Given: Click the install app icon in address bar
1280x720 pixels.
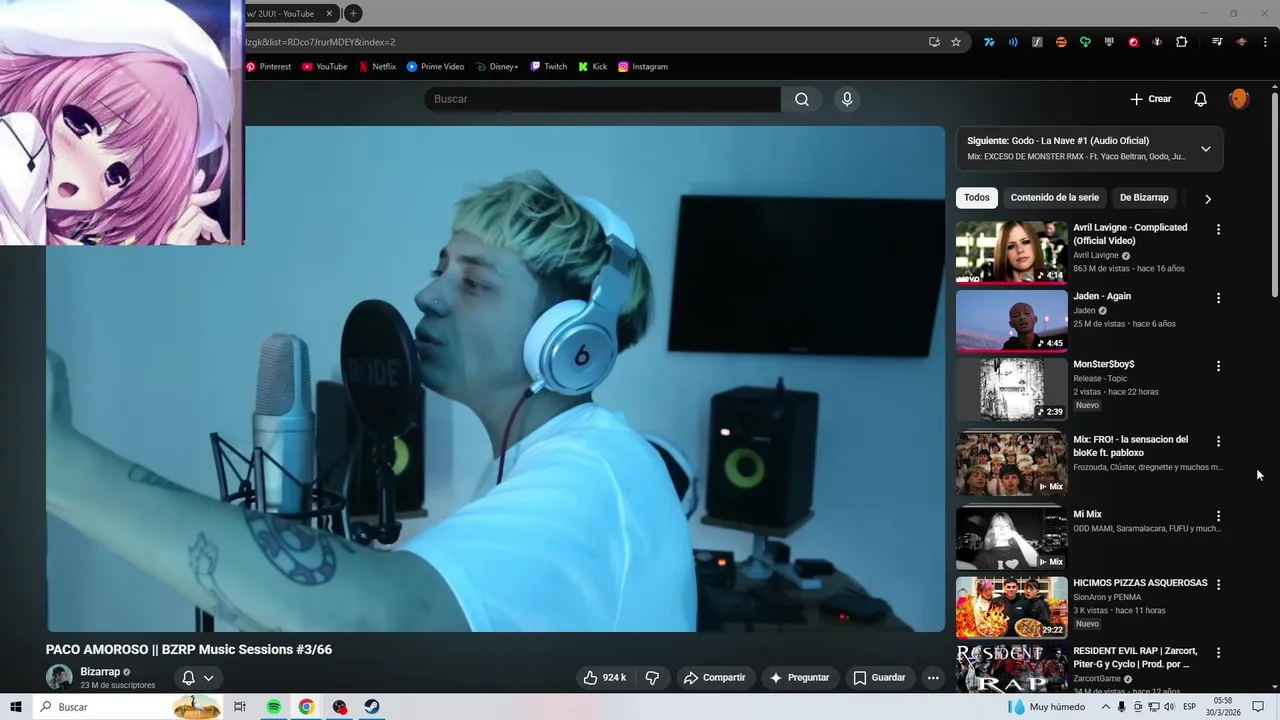Looking at the screenshot, I should point(934,42).
